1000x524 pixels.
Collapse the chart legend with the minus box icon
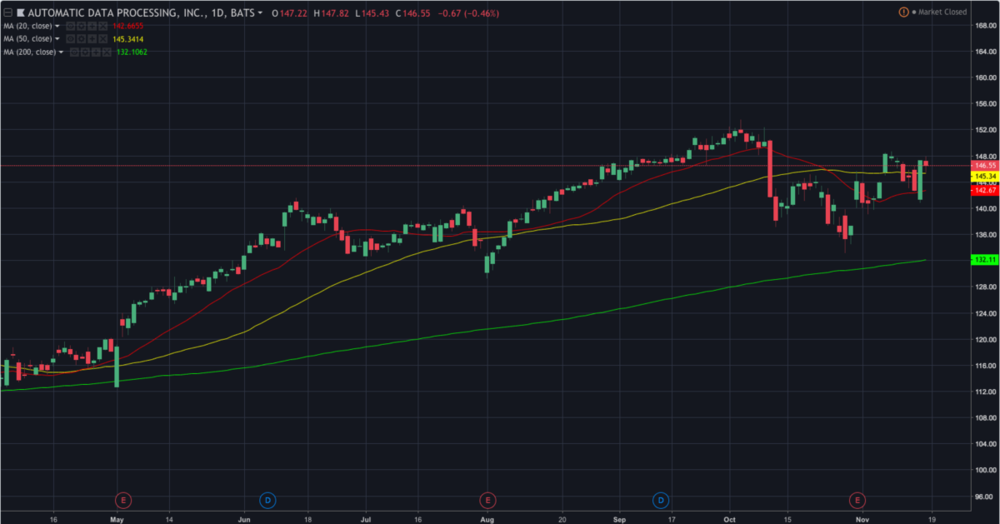(8, 12)
